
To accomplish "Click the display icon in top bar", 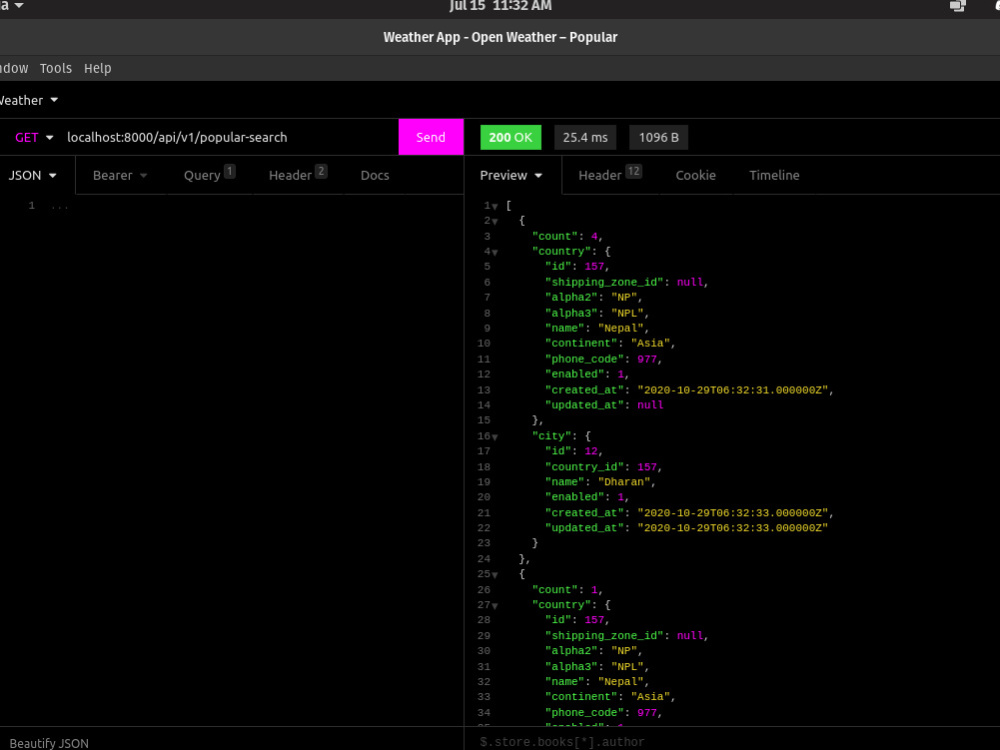I will [957, 6].
